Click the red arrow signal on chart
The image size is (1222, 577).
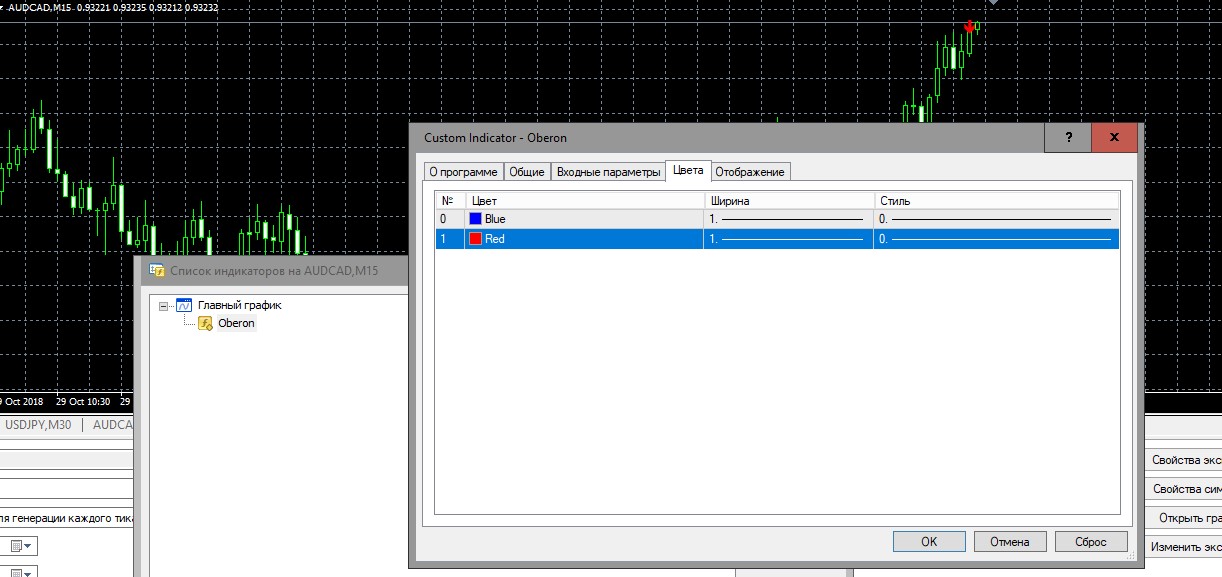[969, 28]
